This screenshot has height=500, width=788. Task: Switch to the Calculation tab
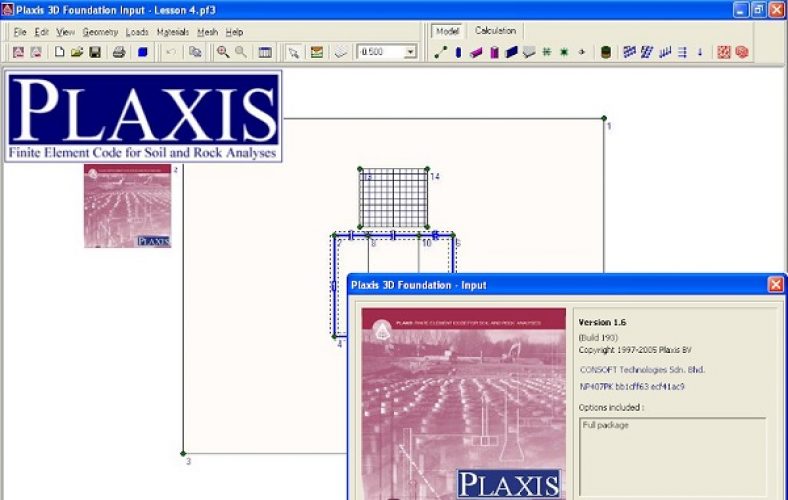[495, 31]
